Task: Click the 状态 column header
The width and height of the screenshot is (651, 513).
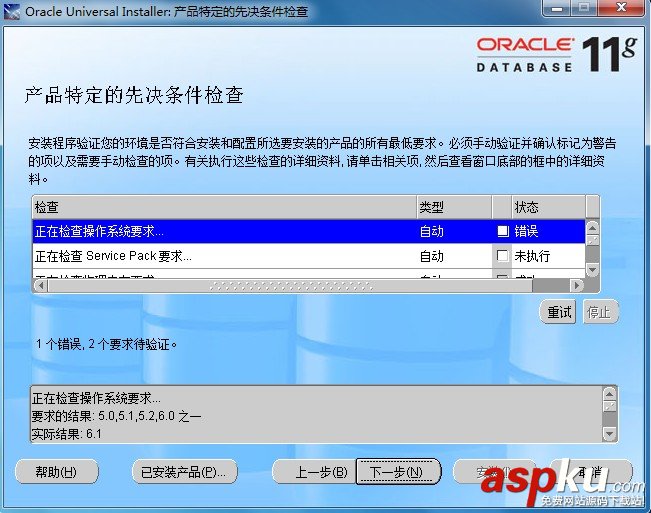Action: point(549,207)
